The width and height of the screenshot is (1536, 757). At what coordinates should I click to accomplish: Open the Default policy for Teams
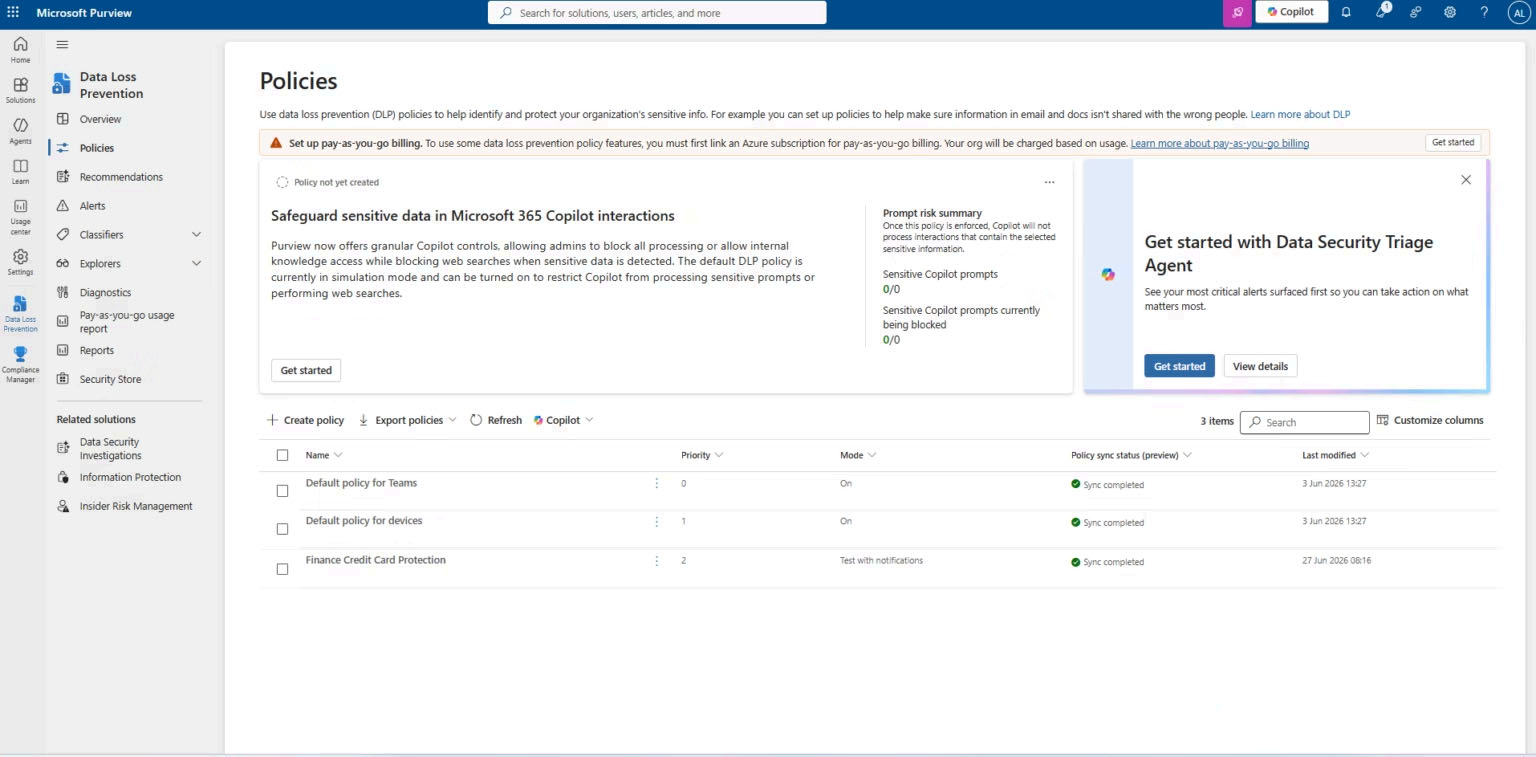[x=361, y=483]
